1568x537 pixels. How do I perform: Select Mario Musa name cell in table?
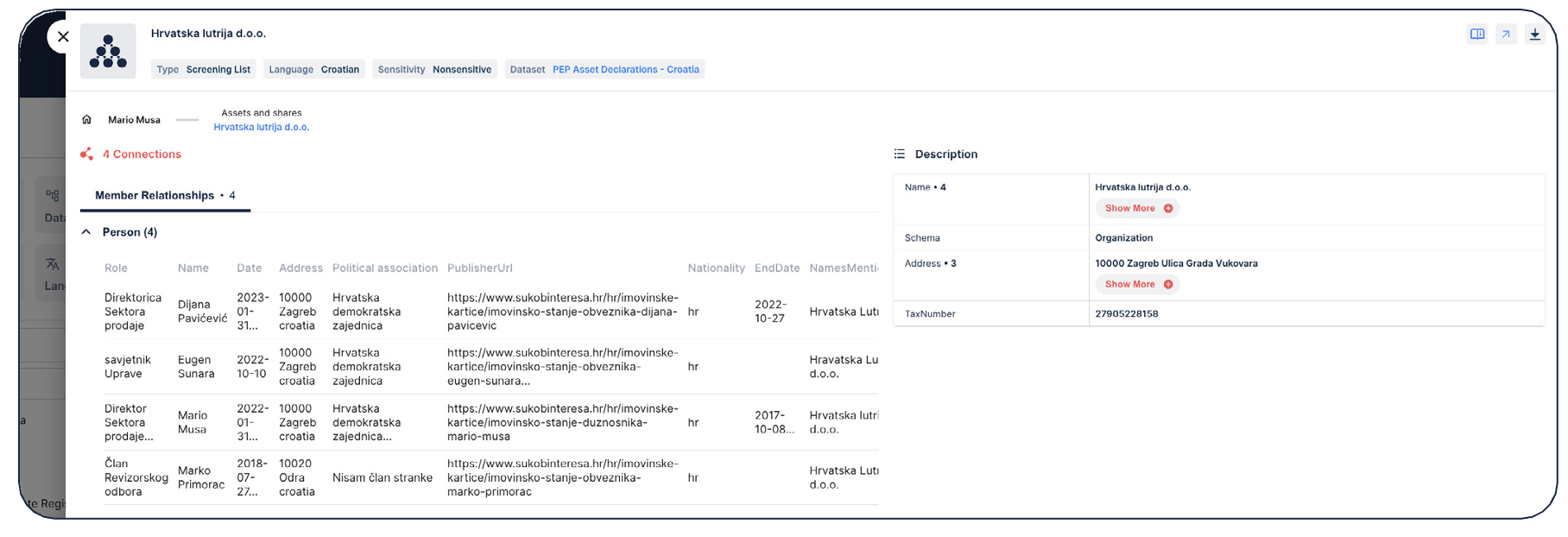pos(193,422)
